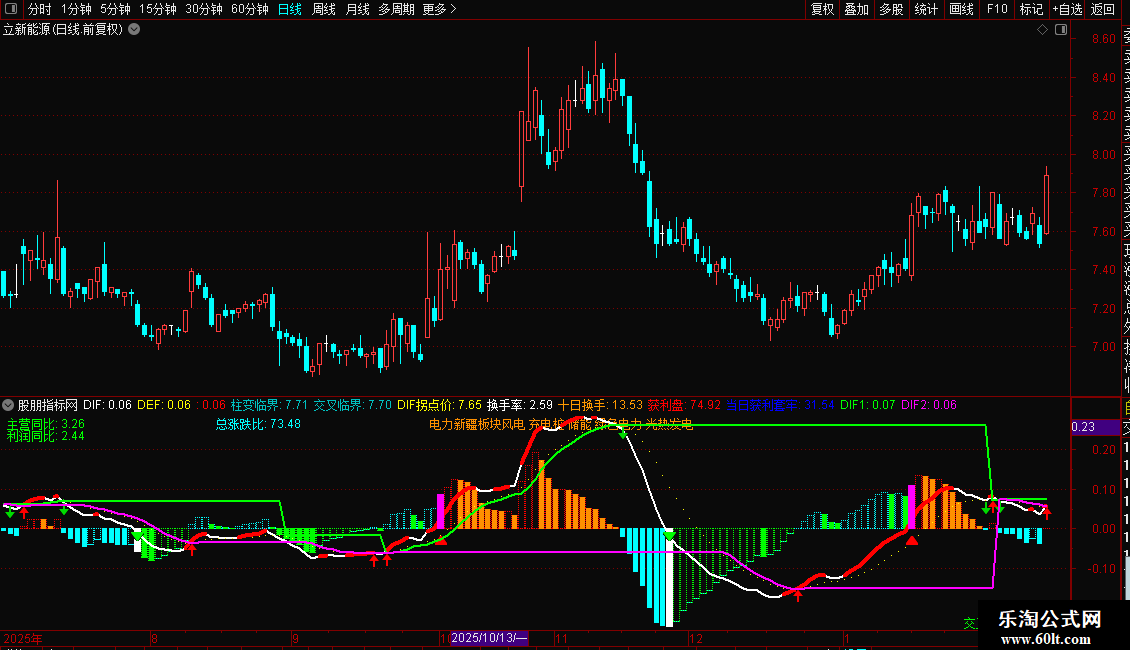Click the 十日换手: 13.53 value
Image resolution: width=1130 pixels, height=650 pixels.
pyautogui.click(x=600, y=405)
